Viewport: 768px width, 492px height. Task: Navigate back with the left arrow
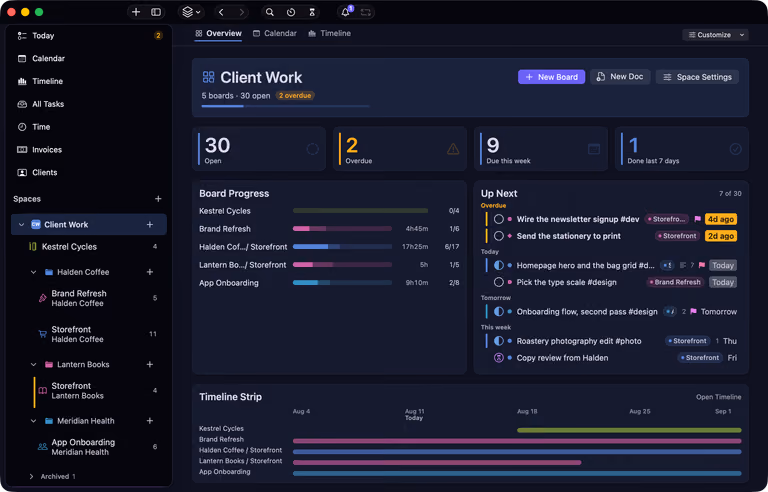[x=221, y=12]
